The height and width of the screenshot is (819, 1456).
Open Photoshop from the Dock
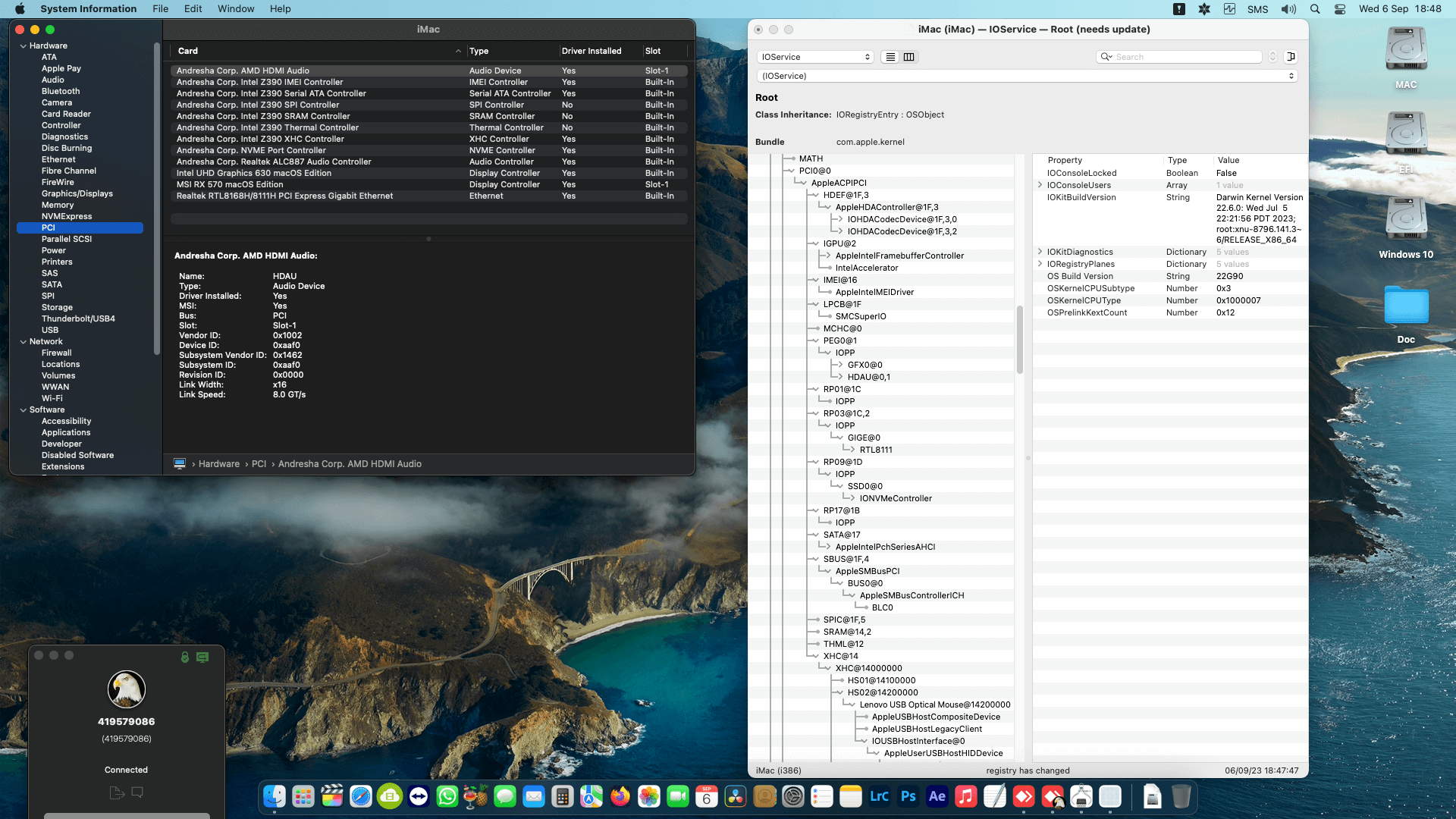pos(908,797)
